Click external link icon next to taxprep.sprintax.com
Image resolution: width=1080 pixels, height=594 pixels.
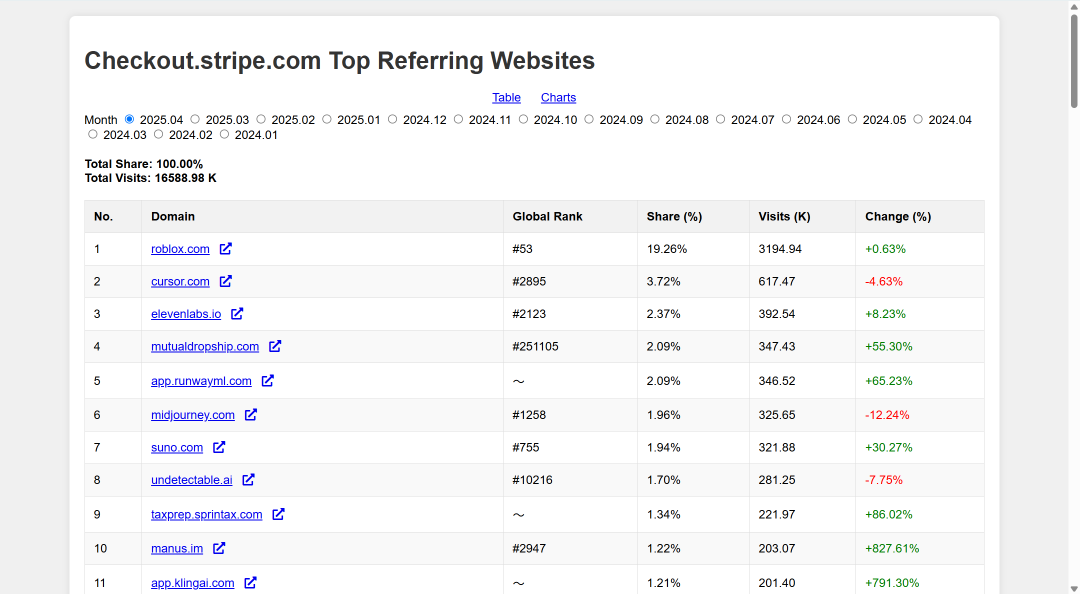point(278,514)
